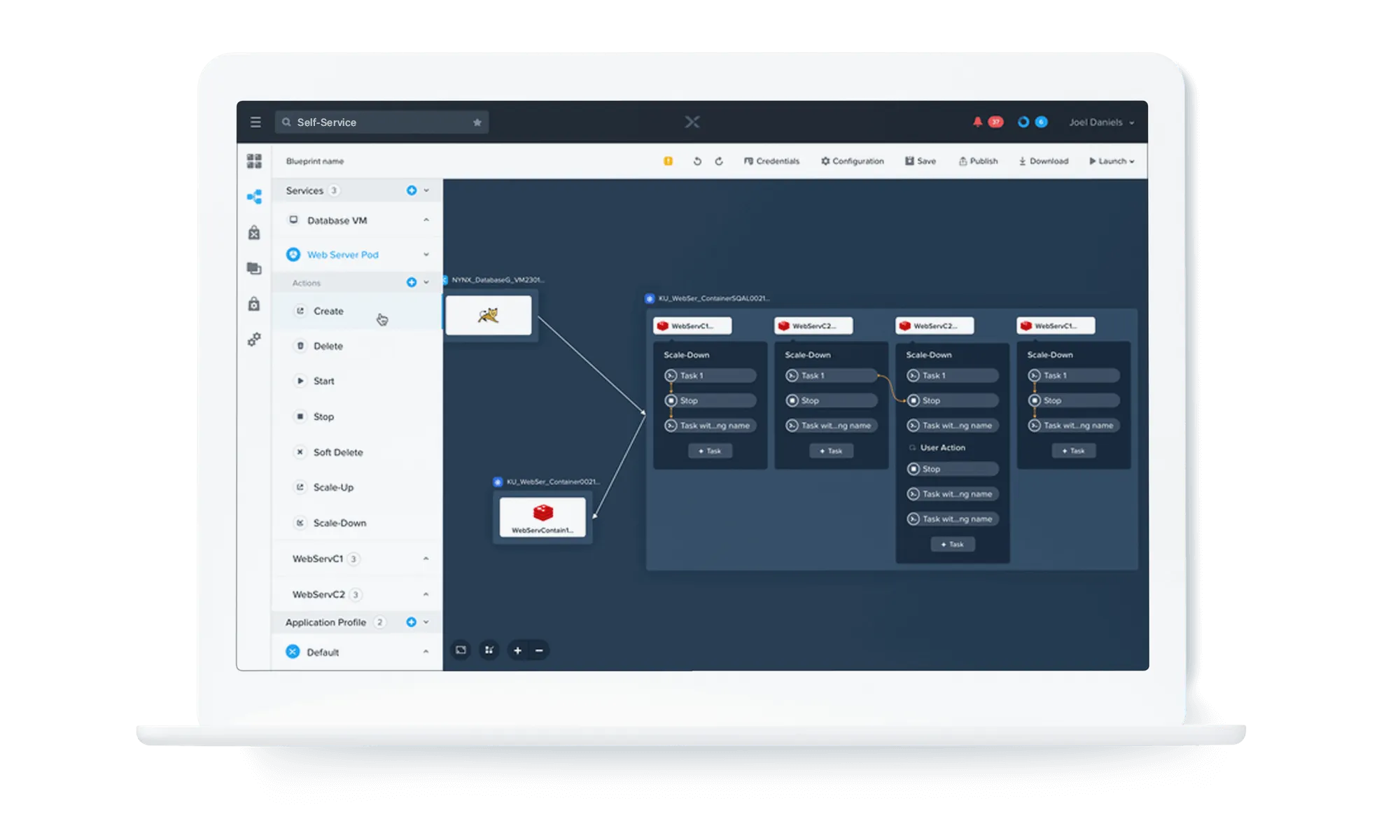Expand the WebServC2 section
This screenshot has width=1400, height=840.
pos(426,594)
